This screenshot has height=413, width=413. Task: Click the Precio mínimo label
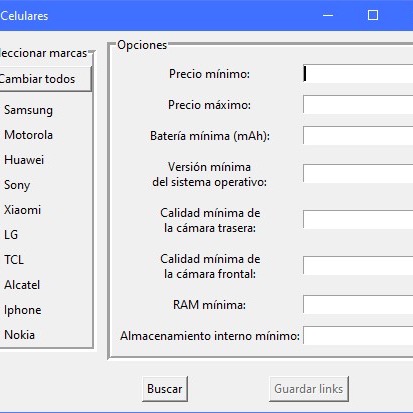(x=209, y=74)
